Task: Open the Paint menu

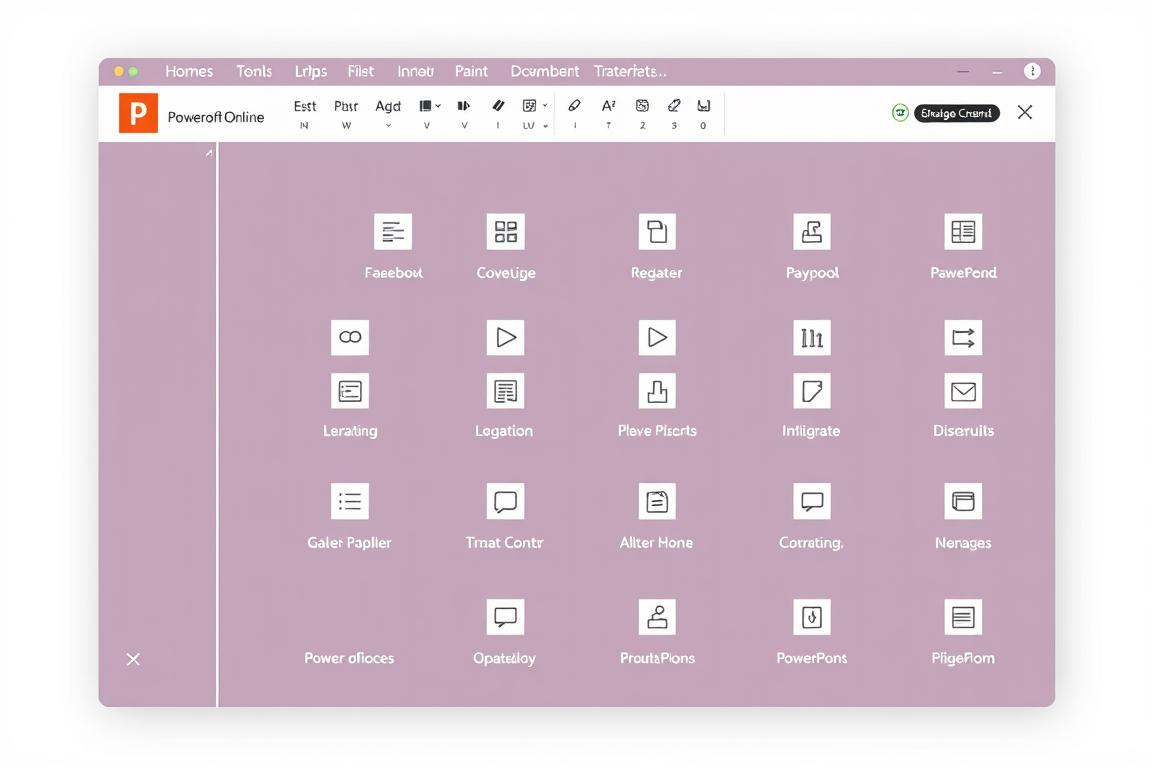Action: tap(471, 71)
